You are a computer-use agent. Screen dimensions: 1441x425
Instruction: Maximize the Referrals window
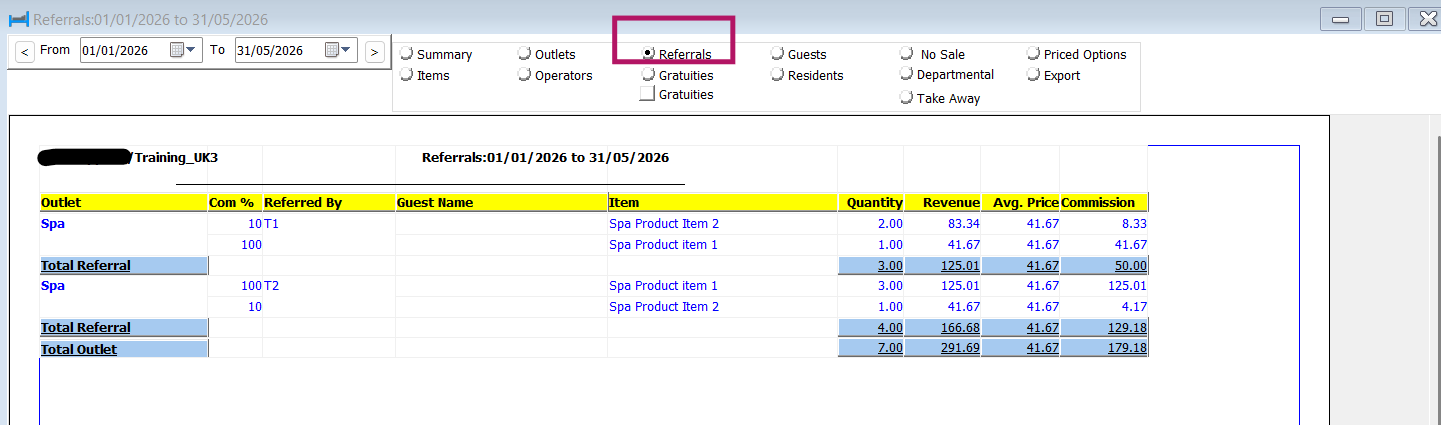click(1385, 19)
